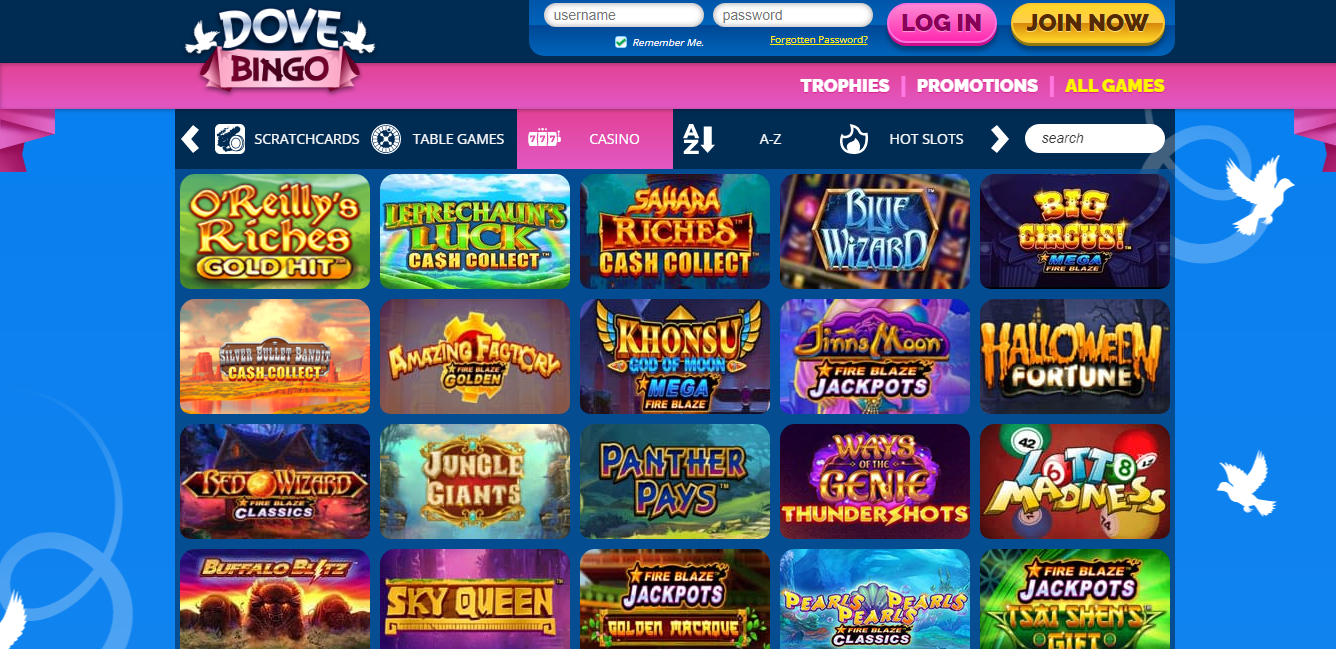Show more categories with right chevron
This screenshot has width=1336, height=649.
(x=999, y=139)
